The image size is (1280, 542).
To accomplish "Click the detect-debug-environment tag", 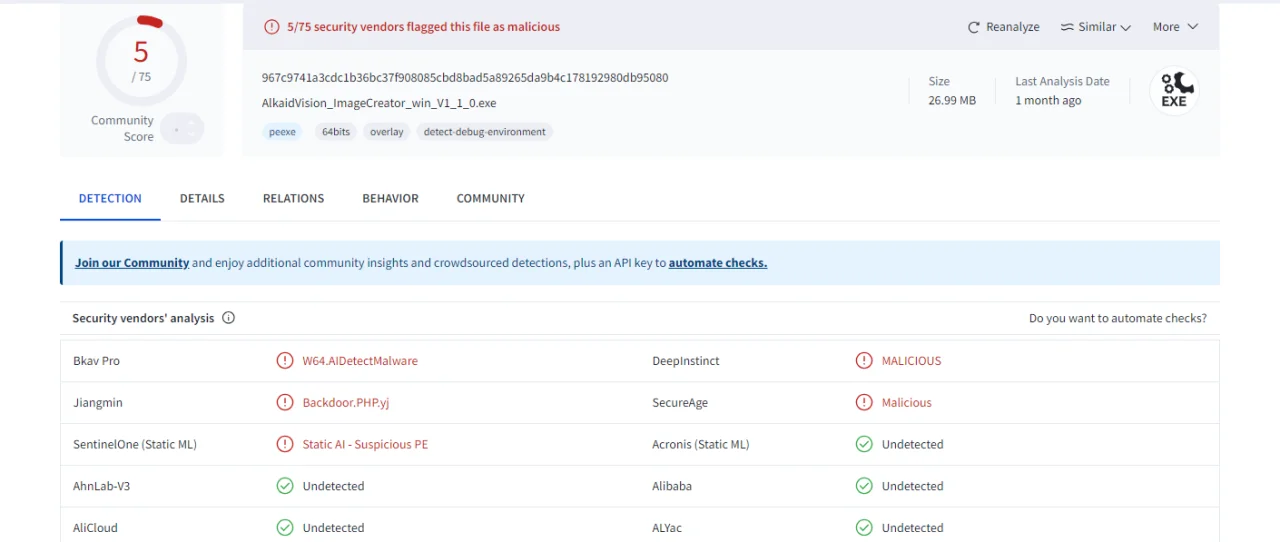I will pyautogui.click(x=485, y=131).
